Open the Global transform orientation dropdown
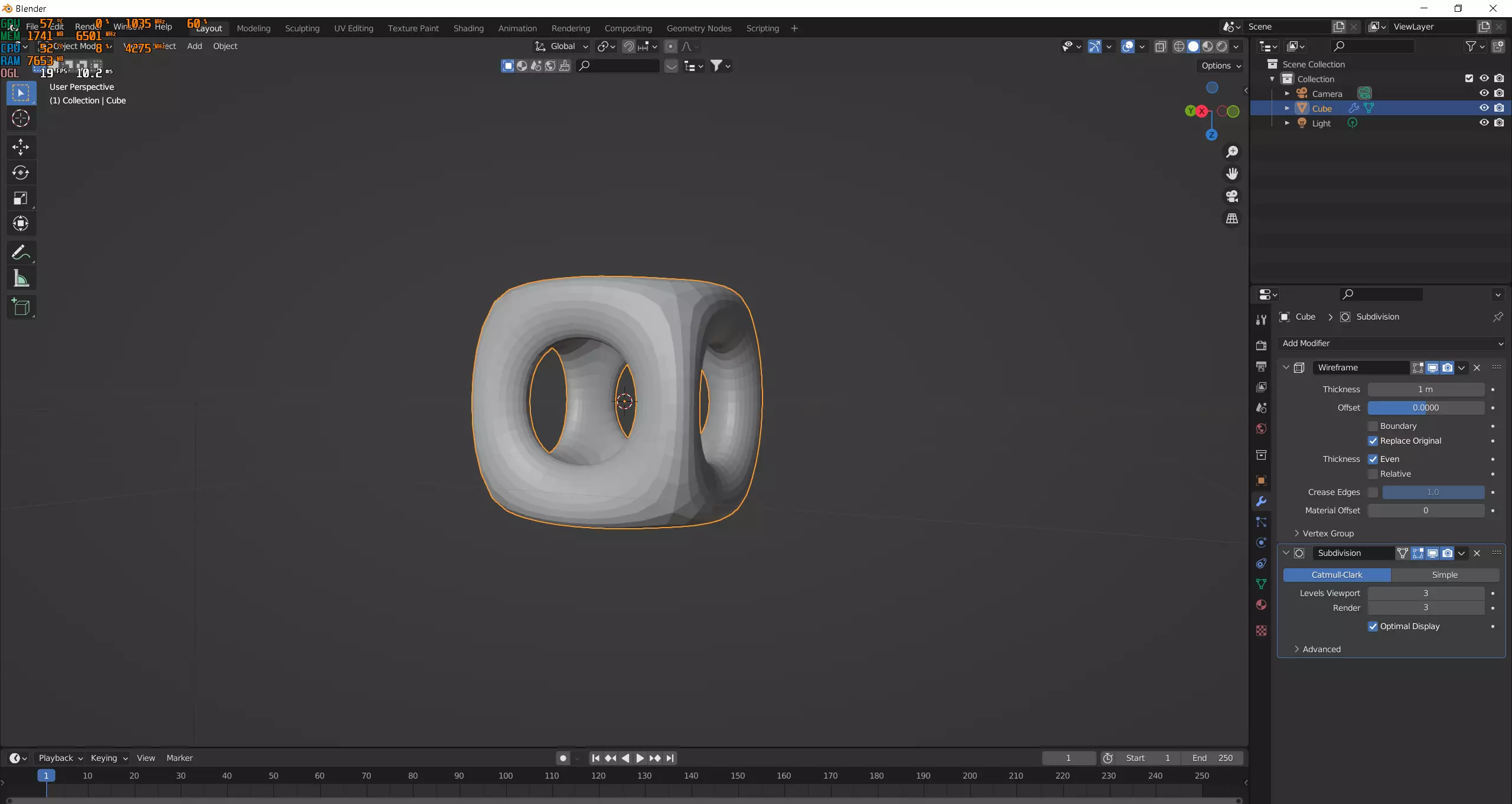This screenshot has width=1512, height=804. [562, 47]
